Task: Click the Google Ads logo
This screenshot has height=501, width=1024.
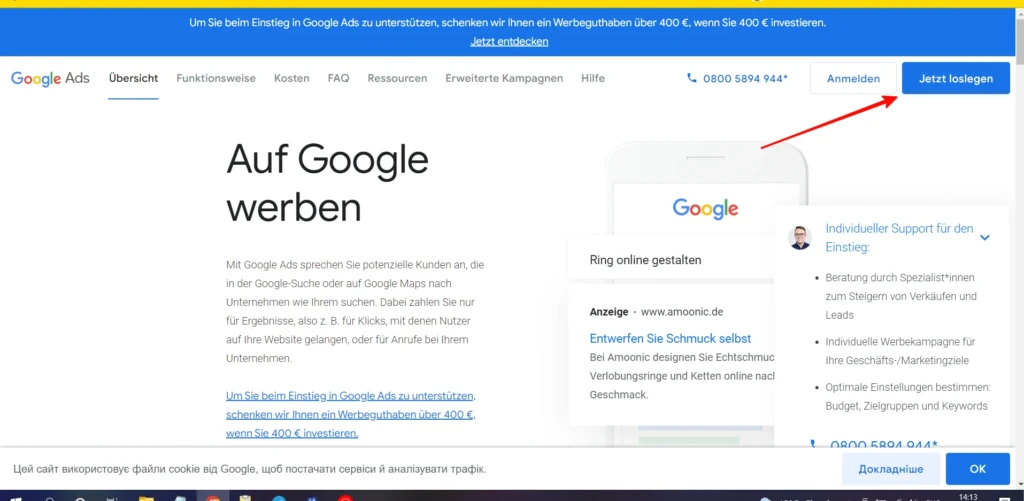Action: point(50,78)
